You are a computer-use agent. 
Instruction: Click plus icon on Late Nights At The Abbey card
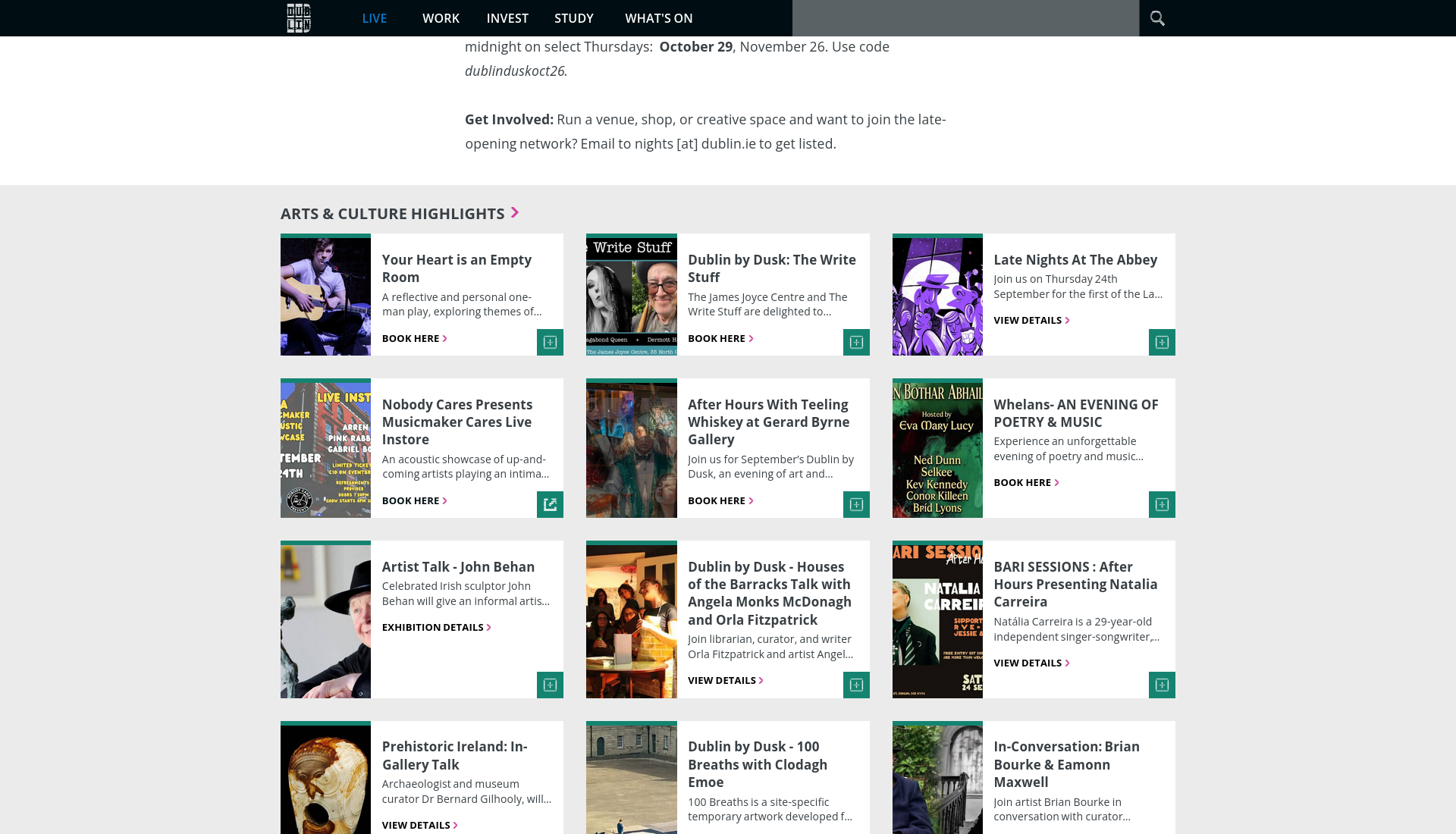[1162, 342]
